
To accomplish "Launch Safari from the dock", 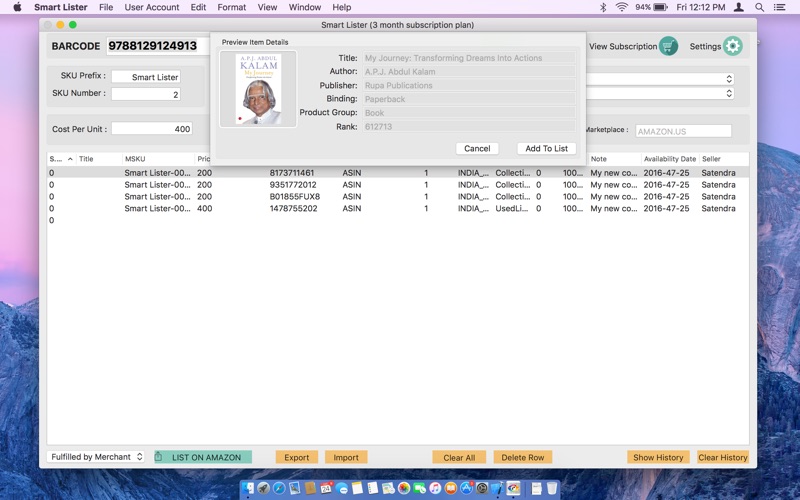I will (279, 488).
